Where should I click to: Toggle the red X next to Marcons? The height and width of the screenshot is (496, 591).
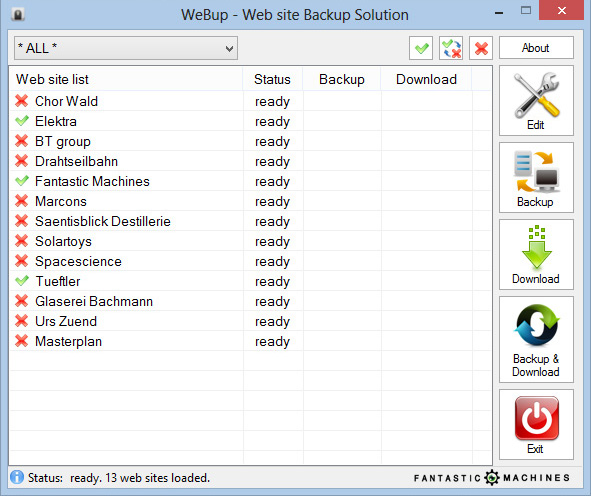(21, 201)
